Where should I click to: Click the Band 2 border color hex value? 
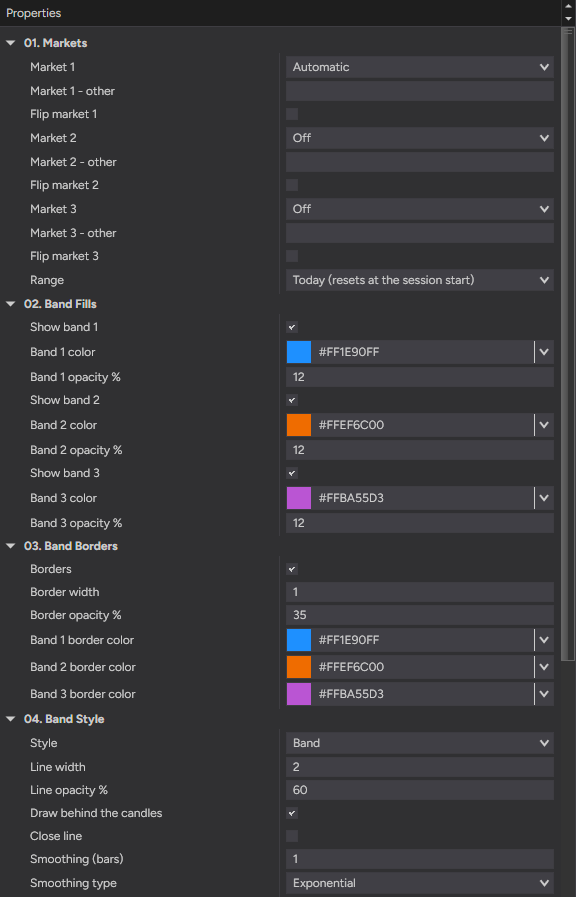tap(351, 666)
